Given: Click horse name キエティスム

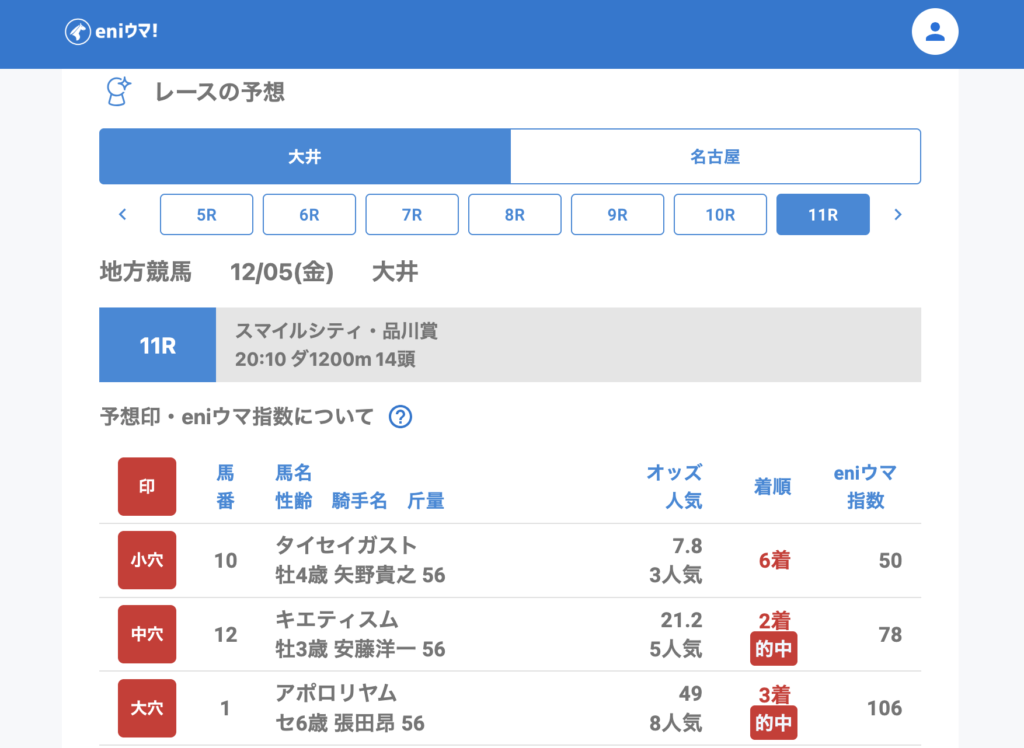Looking at the screenshot, I should (x=337, y=620).
